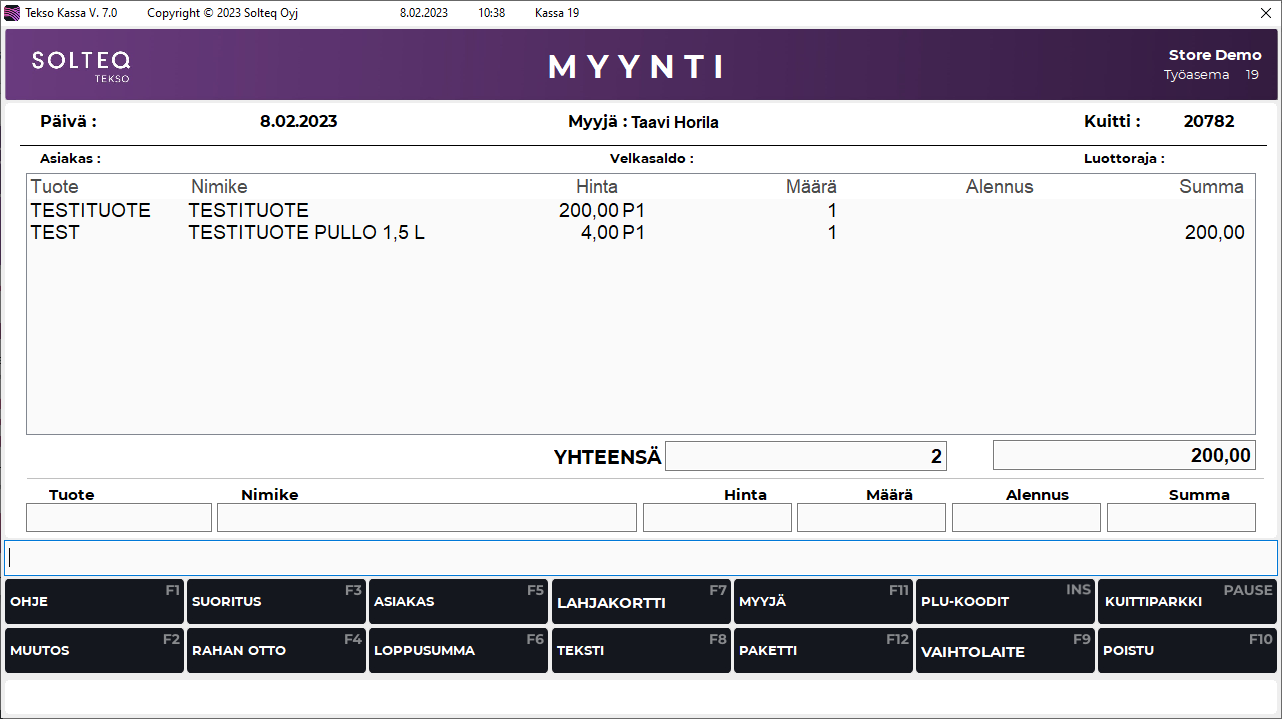Open KUITTIPARKKI receipt parking
The image size is (1282, 719).
(1187, 602)
